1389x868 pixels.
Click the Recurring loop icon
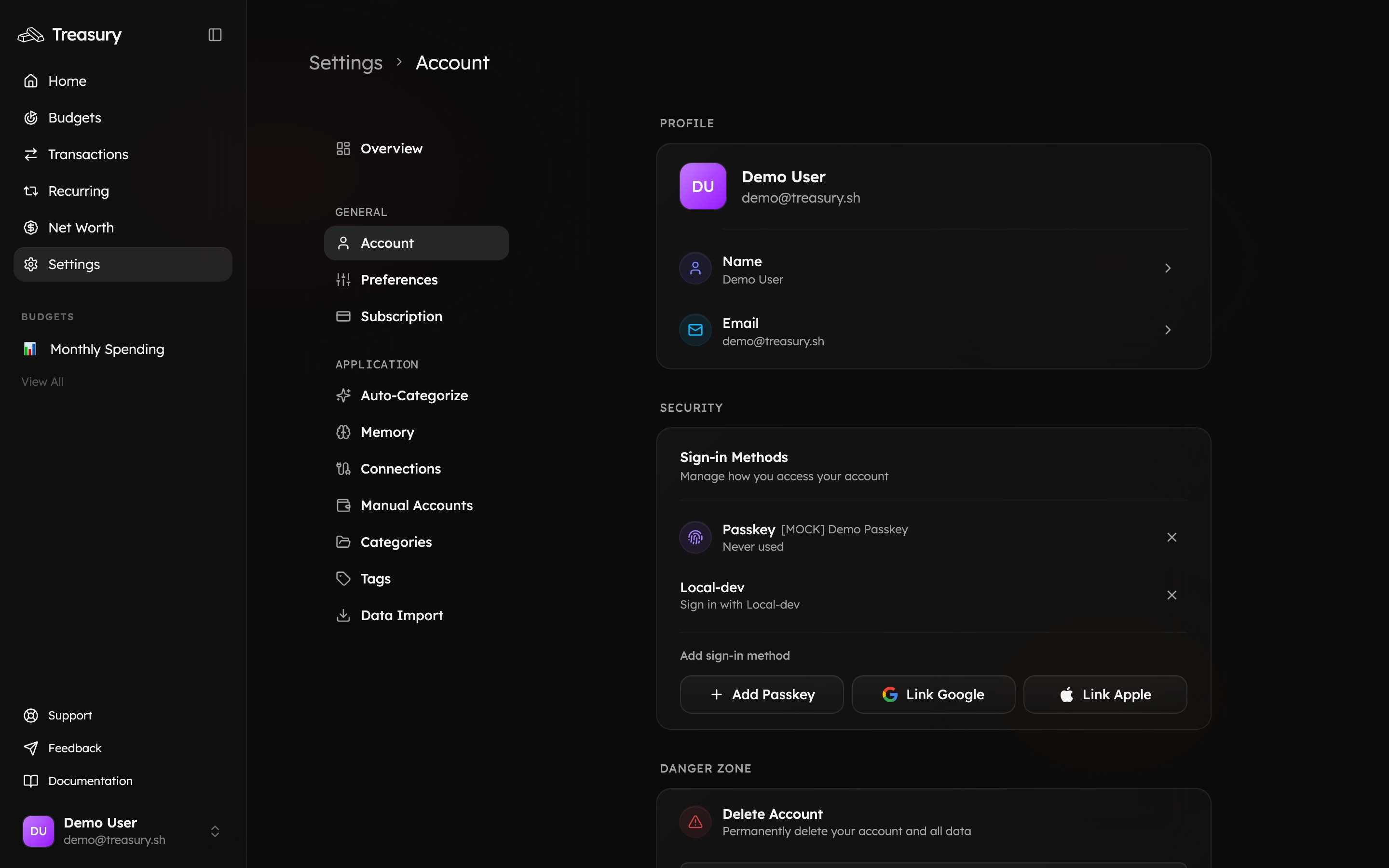pyautogui.click(x=31, y=191)
